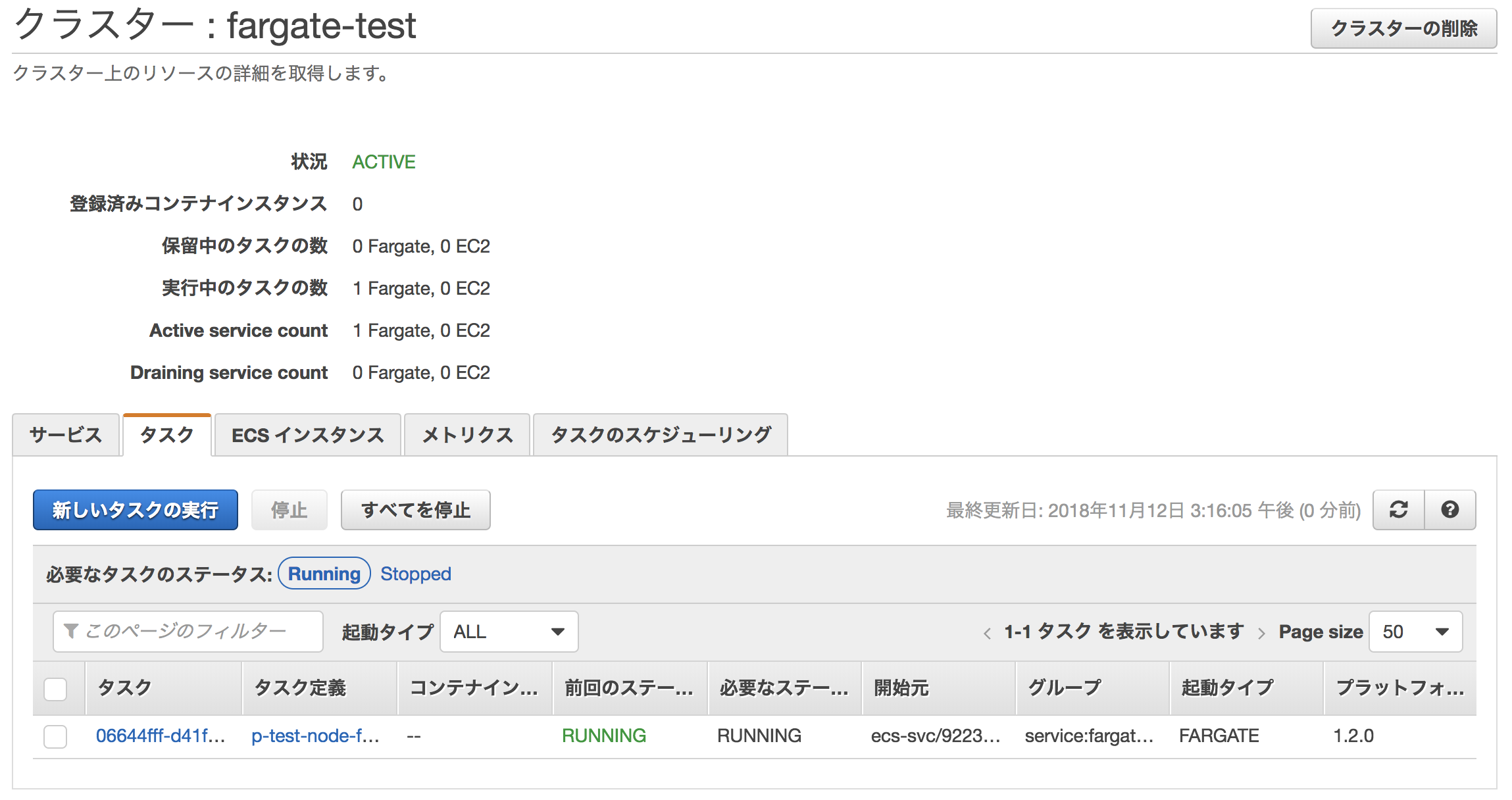This screenshot has width=1512, height=800.
Task: Switch to the サービス tab
Action: pyautogui.click(x=66, y=435)
